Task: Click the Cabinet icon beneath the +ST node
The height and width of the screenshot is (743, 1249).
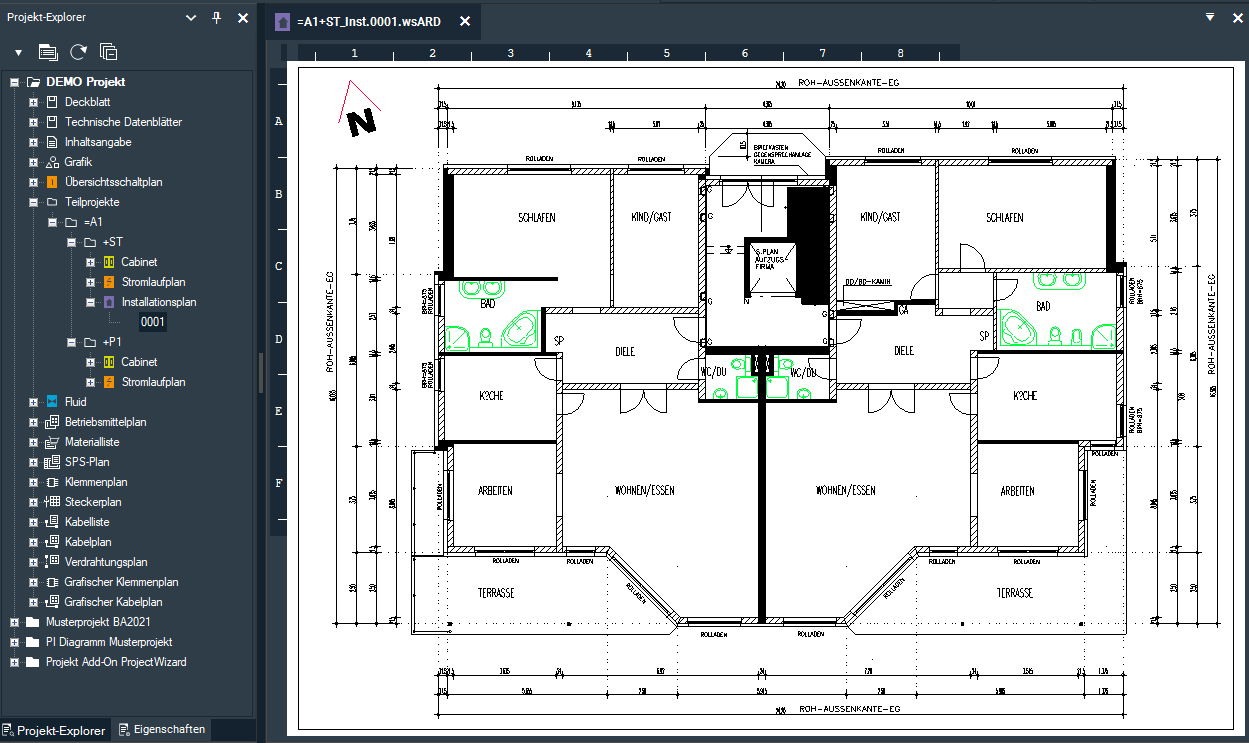Action: pyautogui.click(x=110, y=261)
